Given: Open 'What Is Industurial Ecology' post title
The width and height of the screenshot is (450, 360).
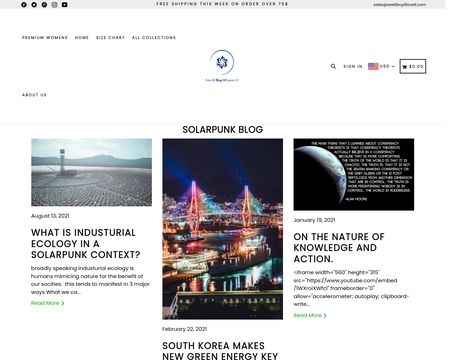Looking at the screenshot, I should [x=86, y=244].
